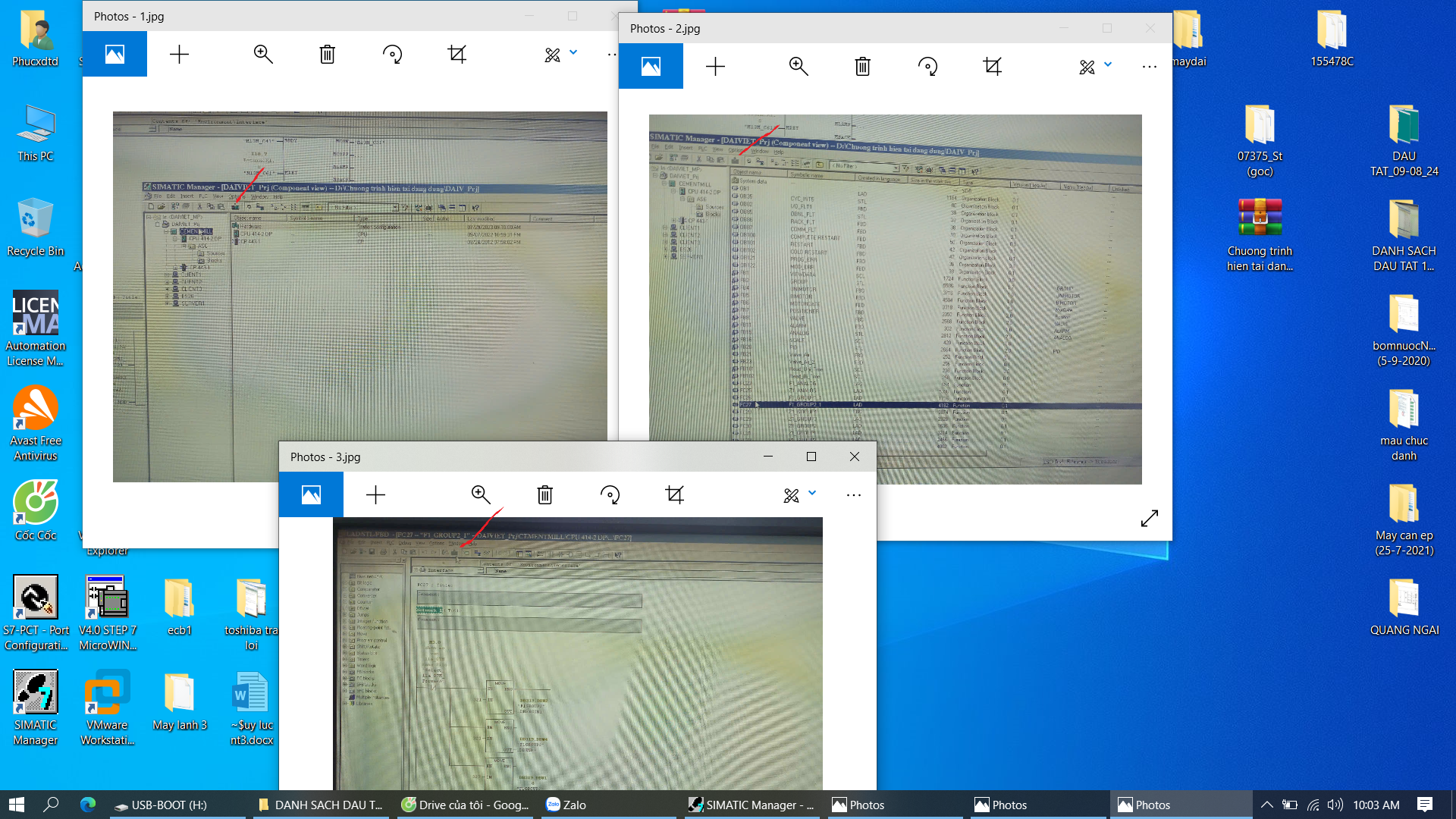Delete the photo in 2.jpg window
The image size is (1456, 819).
(x=862, y=67)
